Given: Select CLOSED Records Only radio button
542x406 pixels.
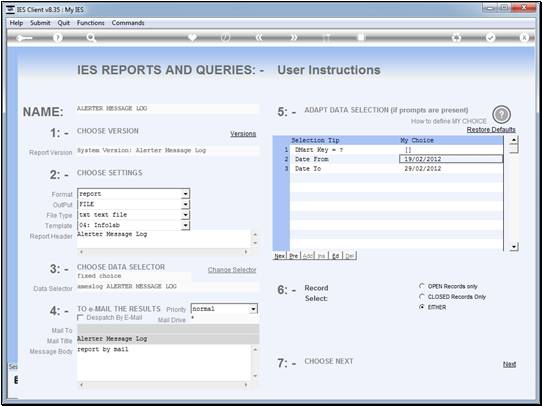Looking at the screenshot, I should pos(422,296).
